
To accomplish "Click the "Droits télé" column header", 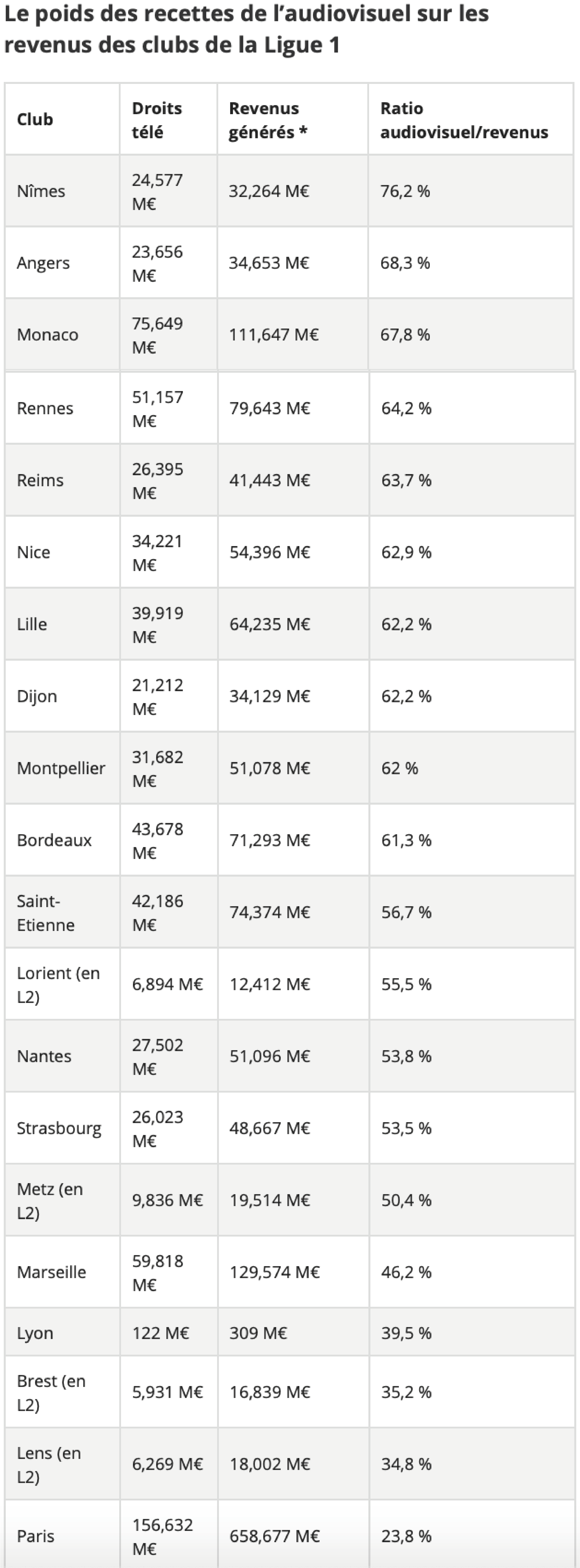I will [157, 120].
